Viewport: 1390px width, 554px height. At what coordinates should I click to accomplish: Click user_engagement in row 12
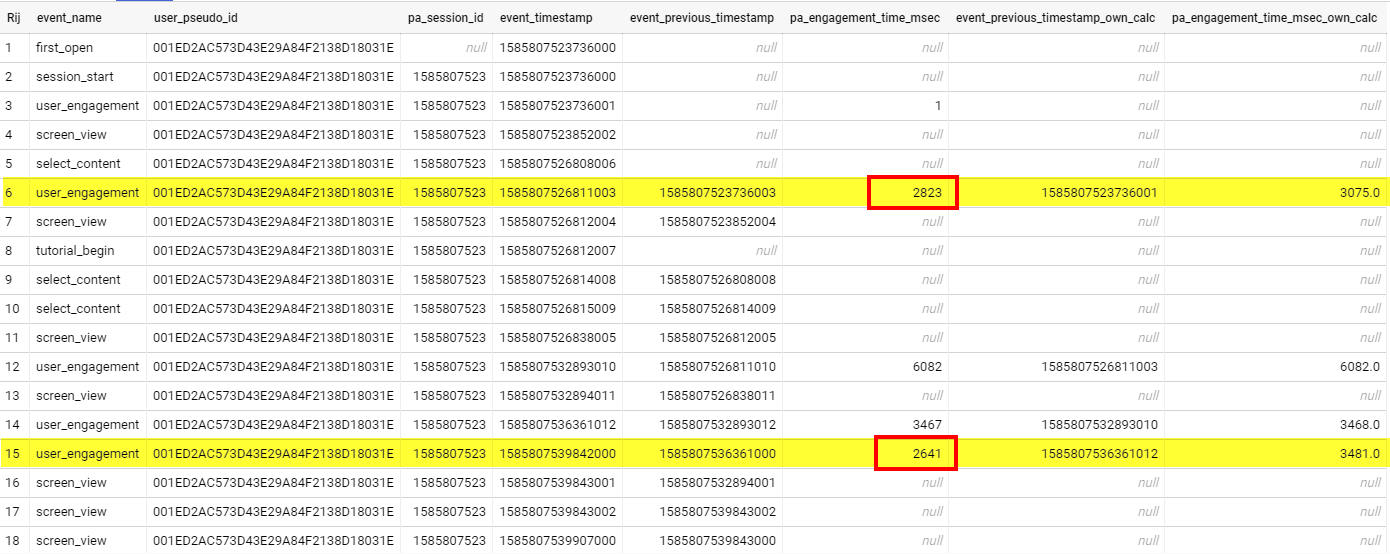[88, 367]
